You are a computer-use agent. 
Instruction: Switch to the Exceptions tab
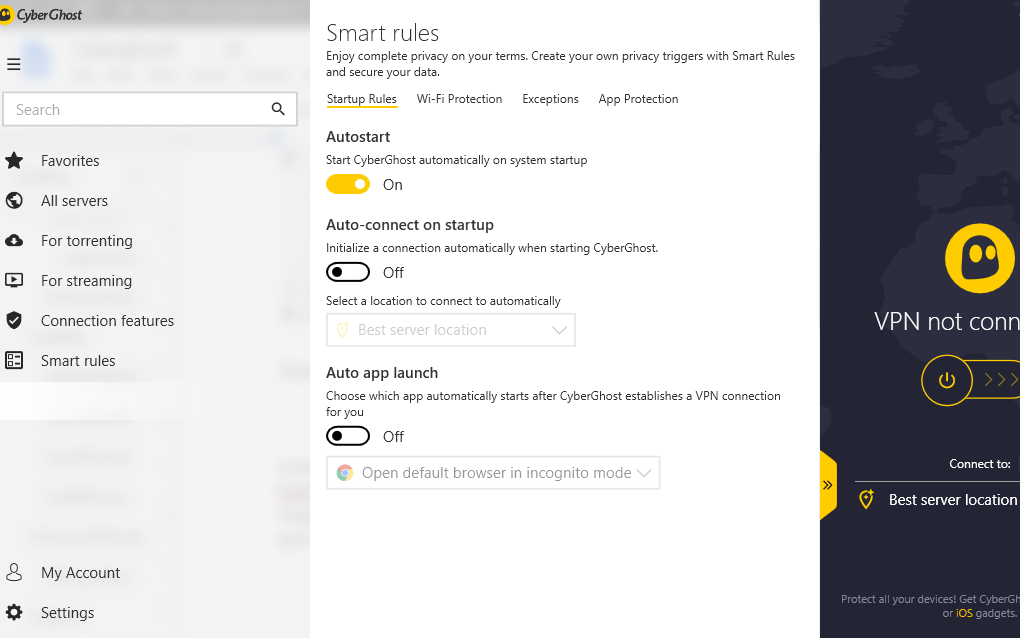pyautogui.click(x=550, y=99)
